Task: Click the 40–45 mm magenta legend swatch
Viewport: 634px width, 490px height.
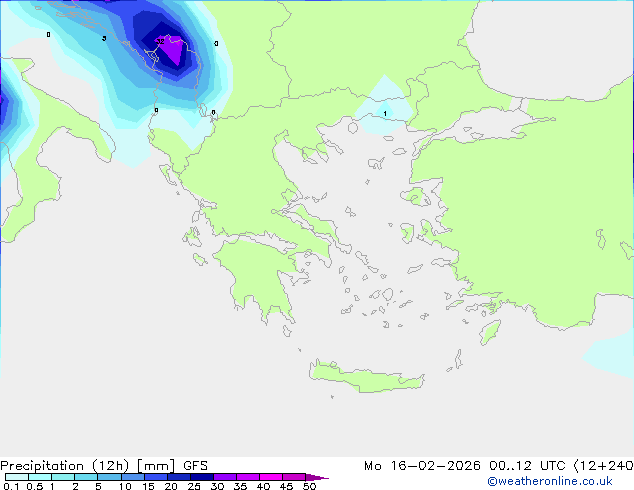Action: [271, 477]
